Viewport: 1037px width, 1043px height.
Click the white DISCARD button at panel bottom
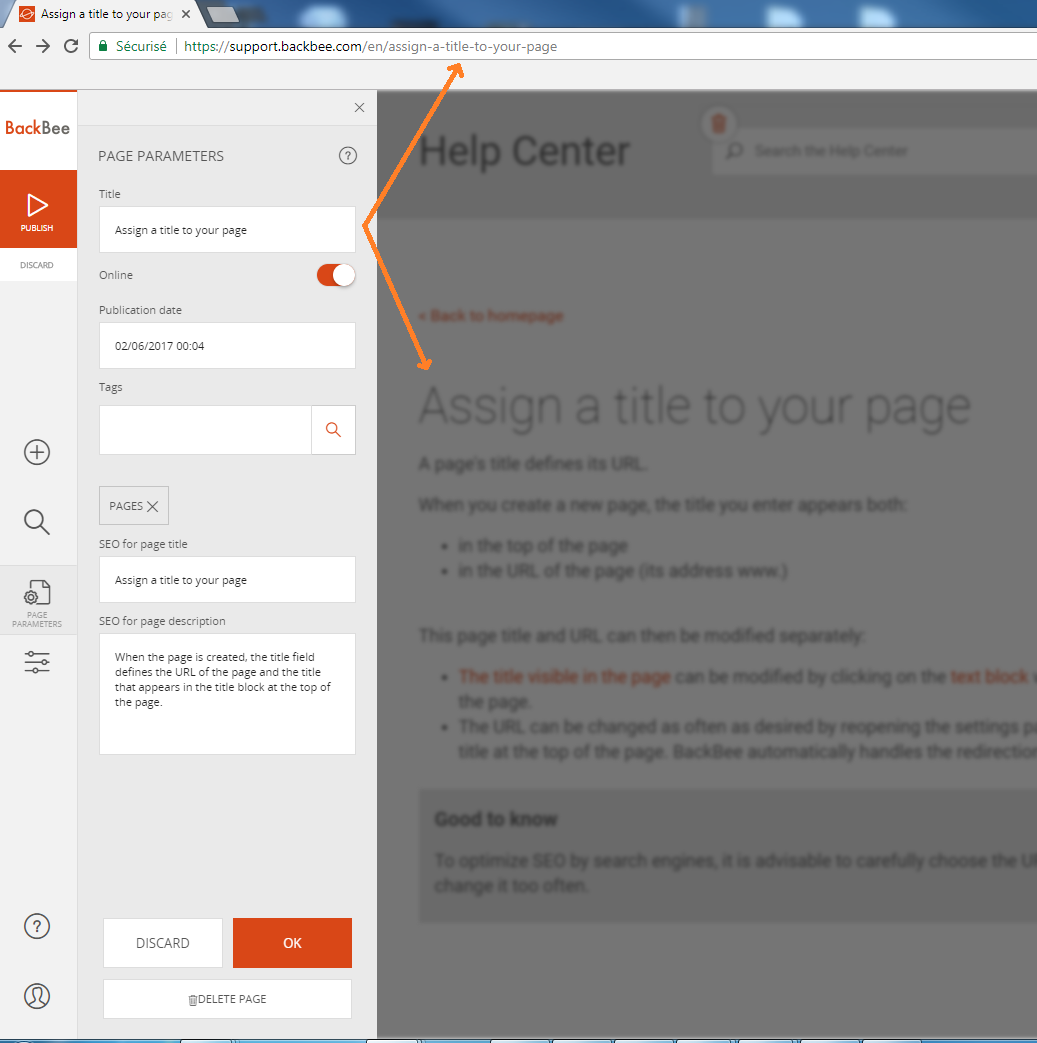(x=163, y=943)
